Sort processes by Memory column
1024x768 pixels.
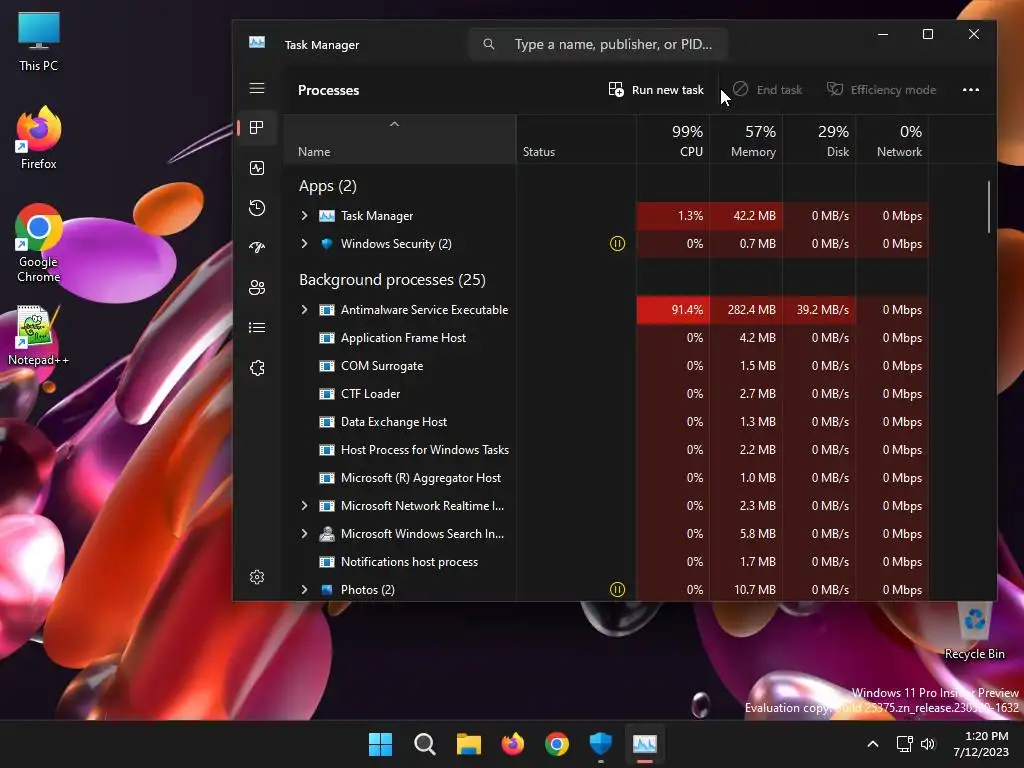(x=746, y=140)
